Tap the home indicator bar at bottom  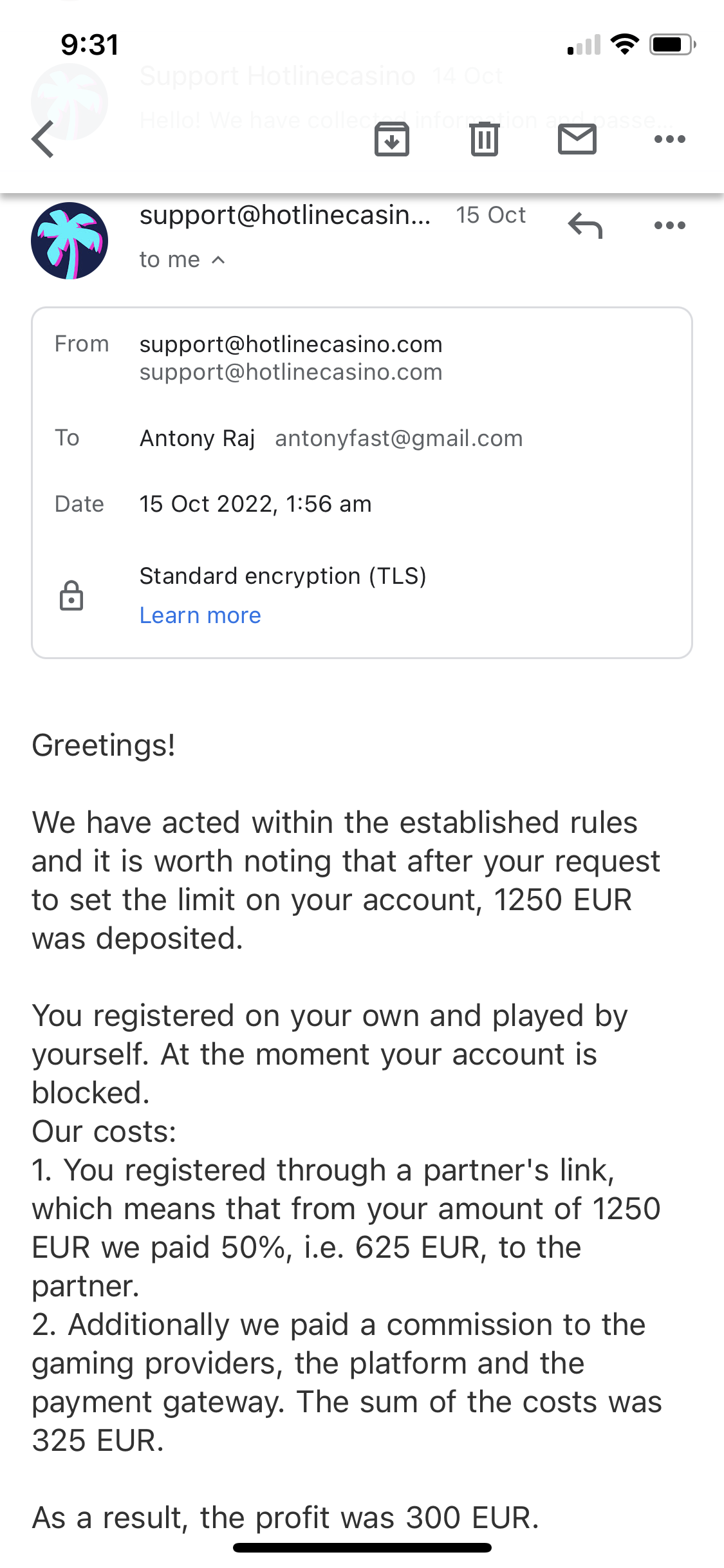point(362,1547)
